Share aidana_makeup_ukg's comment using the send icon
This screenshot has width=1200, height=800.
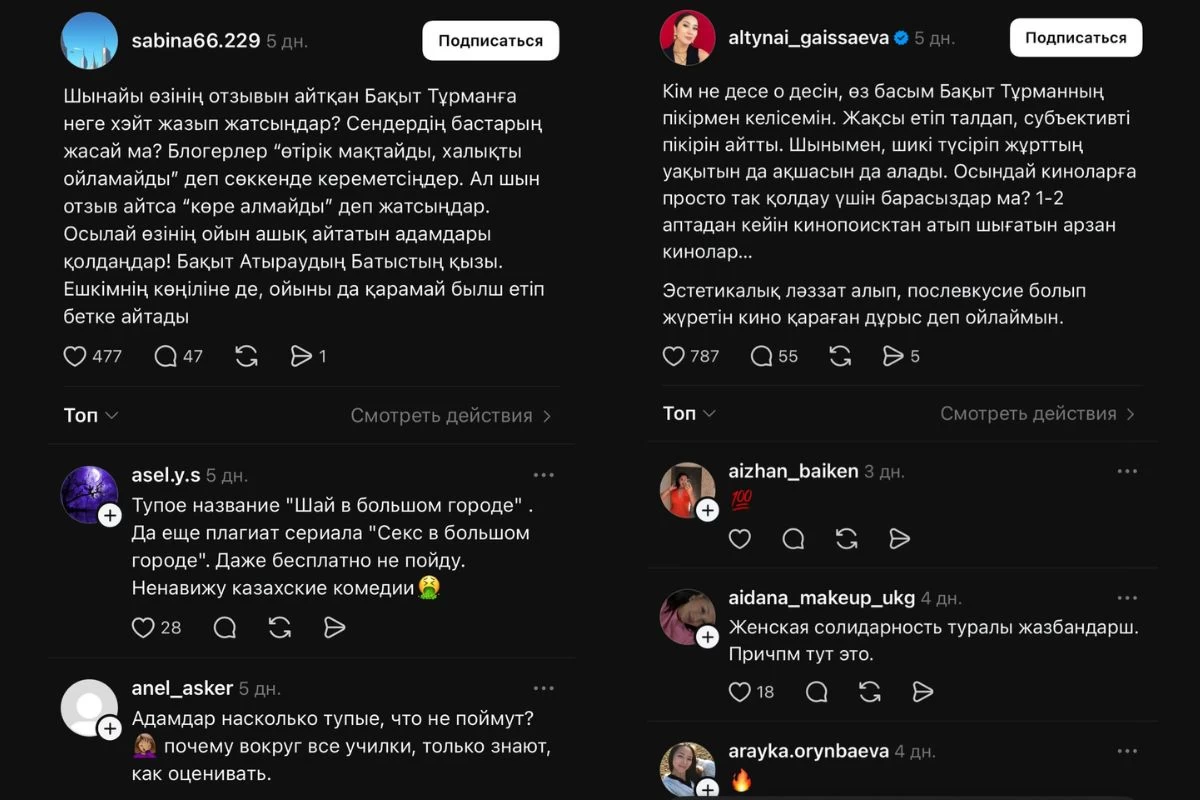coord(922,690)
